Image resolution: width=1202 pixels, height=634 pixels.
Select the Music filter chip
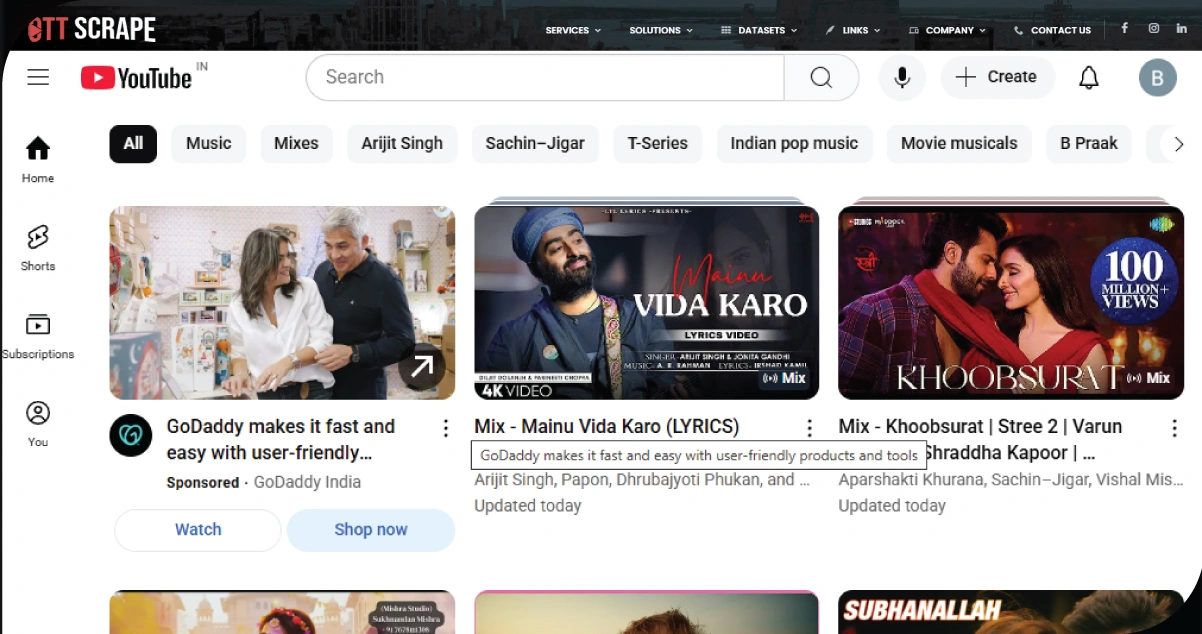coord(208,143)
